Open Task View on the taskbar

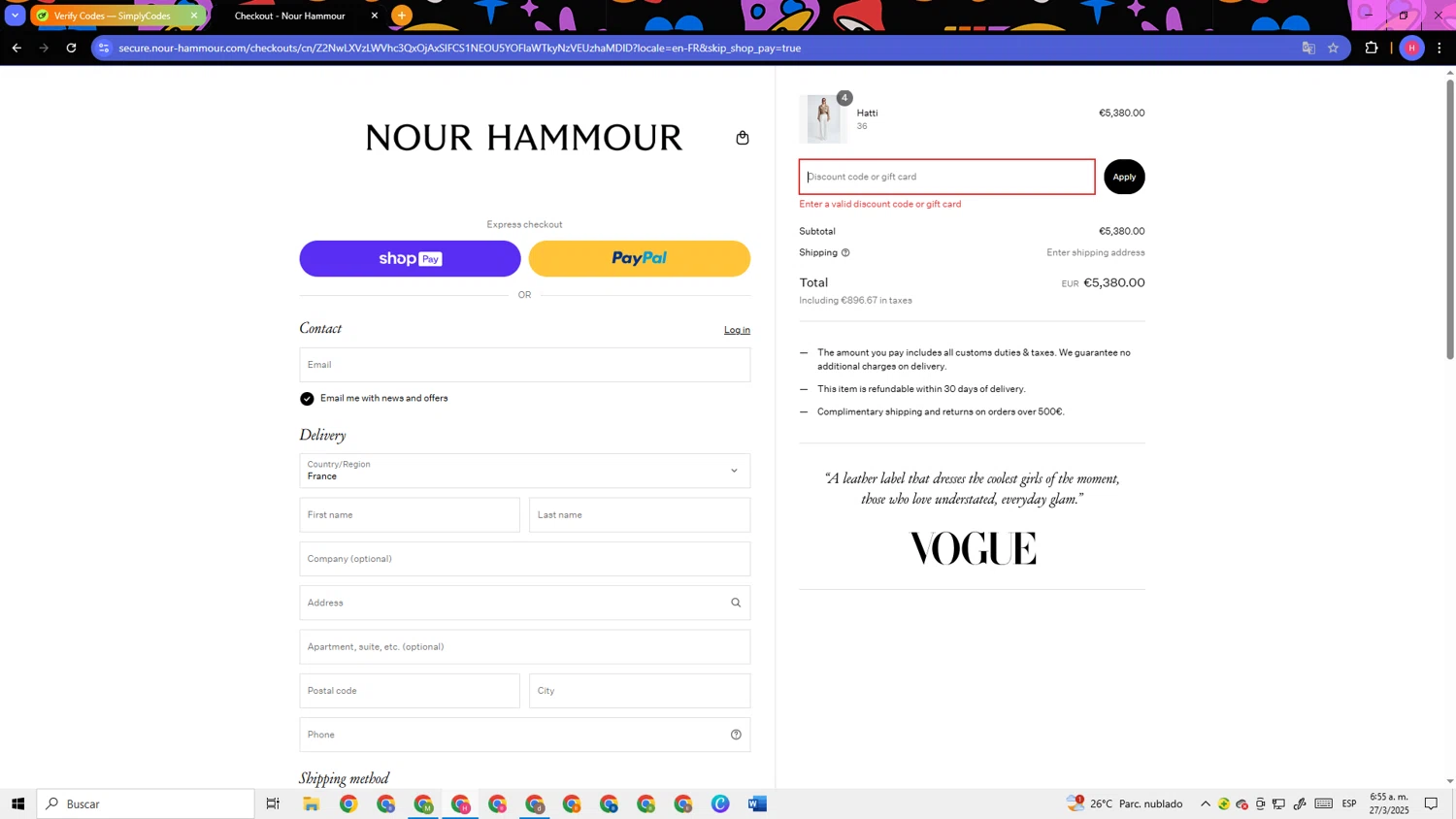(x=273, y=803)
